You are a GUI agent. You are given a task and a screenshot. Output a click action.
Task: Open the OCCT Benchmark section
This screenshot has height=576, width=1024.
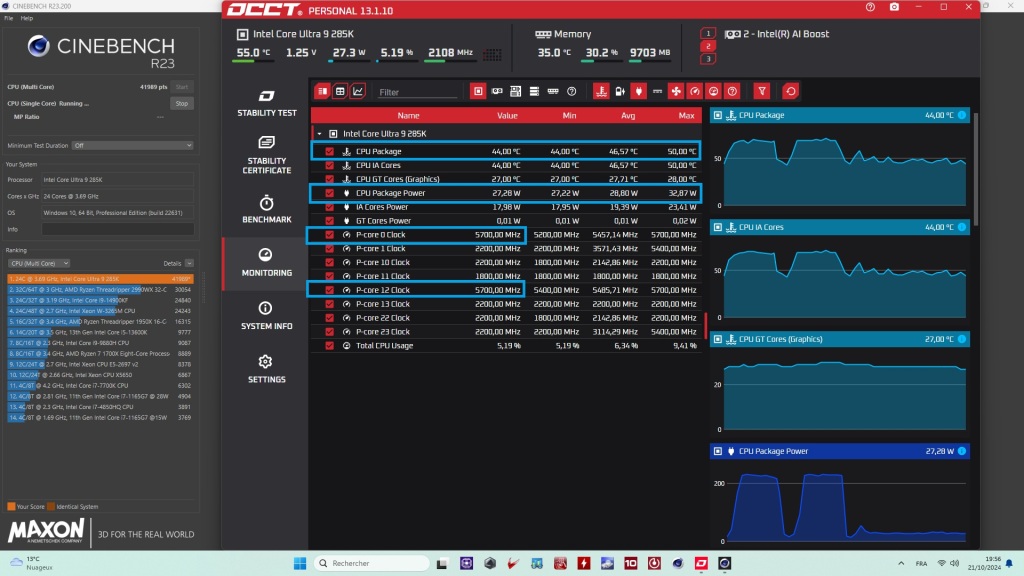[x=266, y=210]
